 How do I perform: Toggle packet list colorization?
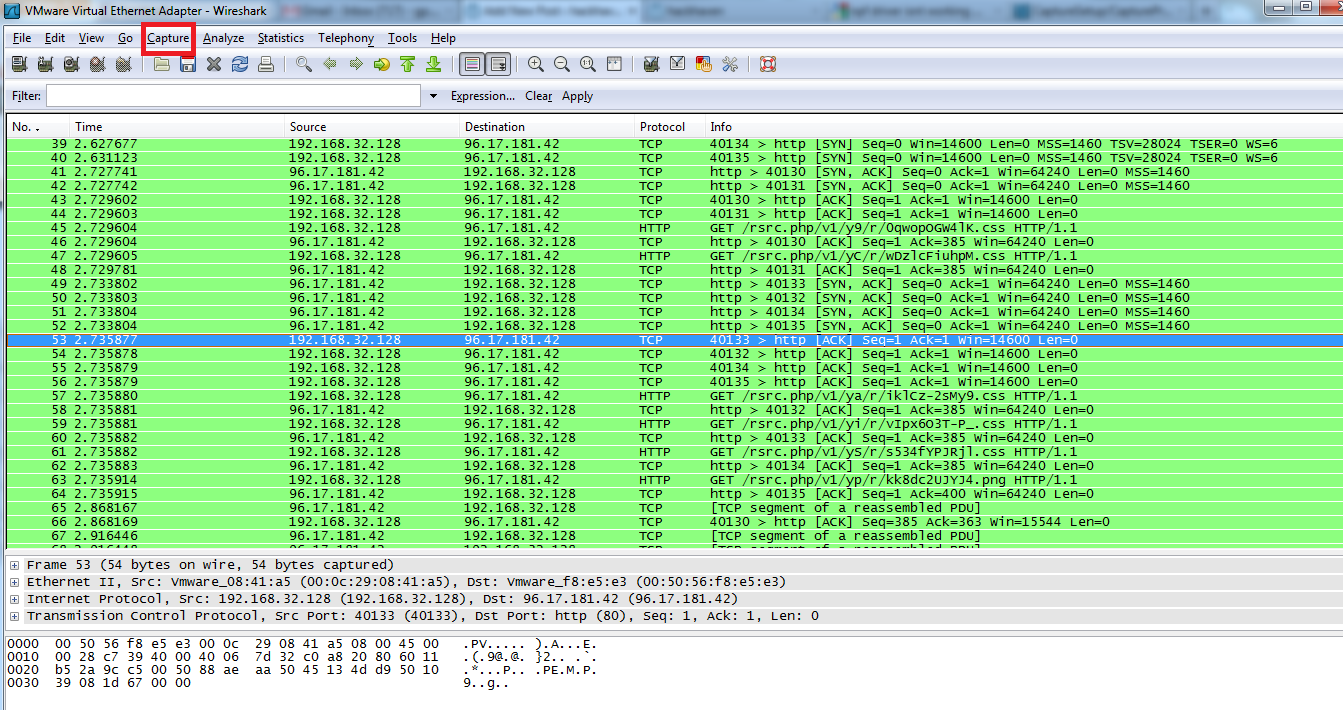pyautogui.click(x=472, y=64)
